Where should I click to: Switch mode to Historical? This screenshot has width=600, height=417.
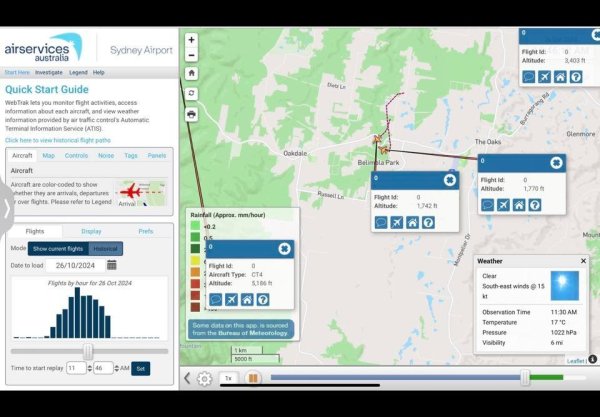[105, 248]
